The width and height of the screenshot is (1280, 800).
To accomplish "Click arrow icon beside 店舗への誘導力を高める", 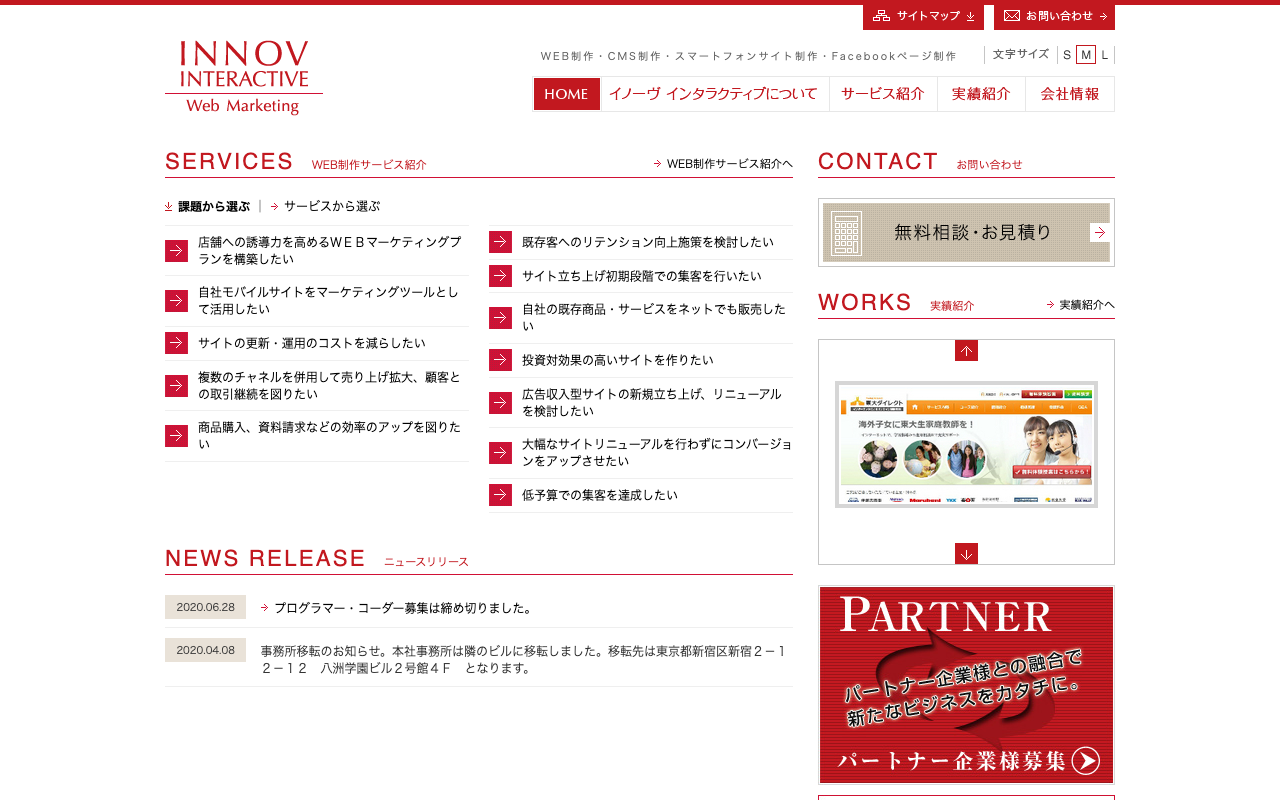I will (176, 251).
